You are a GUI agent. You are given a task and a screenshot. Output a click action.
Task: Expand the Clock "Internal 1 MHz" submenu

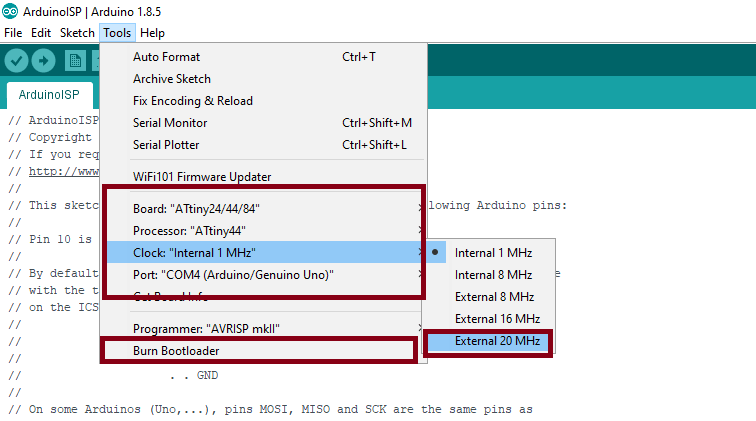coord(264,253)
